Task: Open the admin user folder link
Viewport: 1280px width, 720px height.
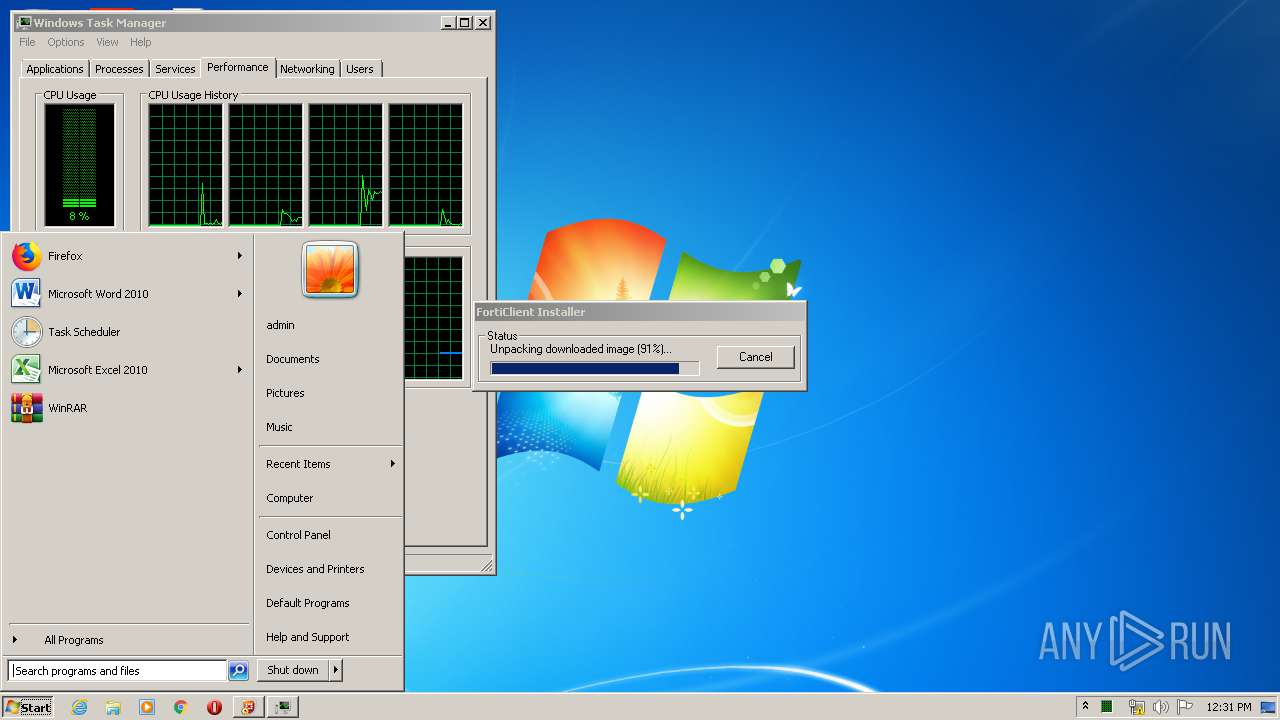Action: [330, 325]
